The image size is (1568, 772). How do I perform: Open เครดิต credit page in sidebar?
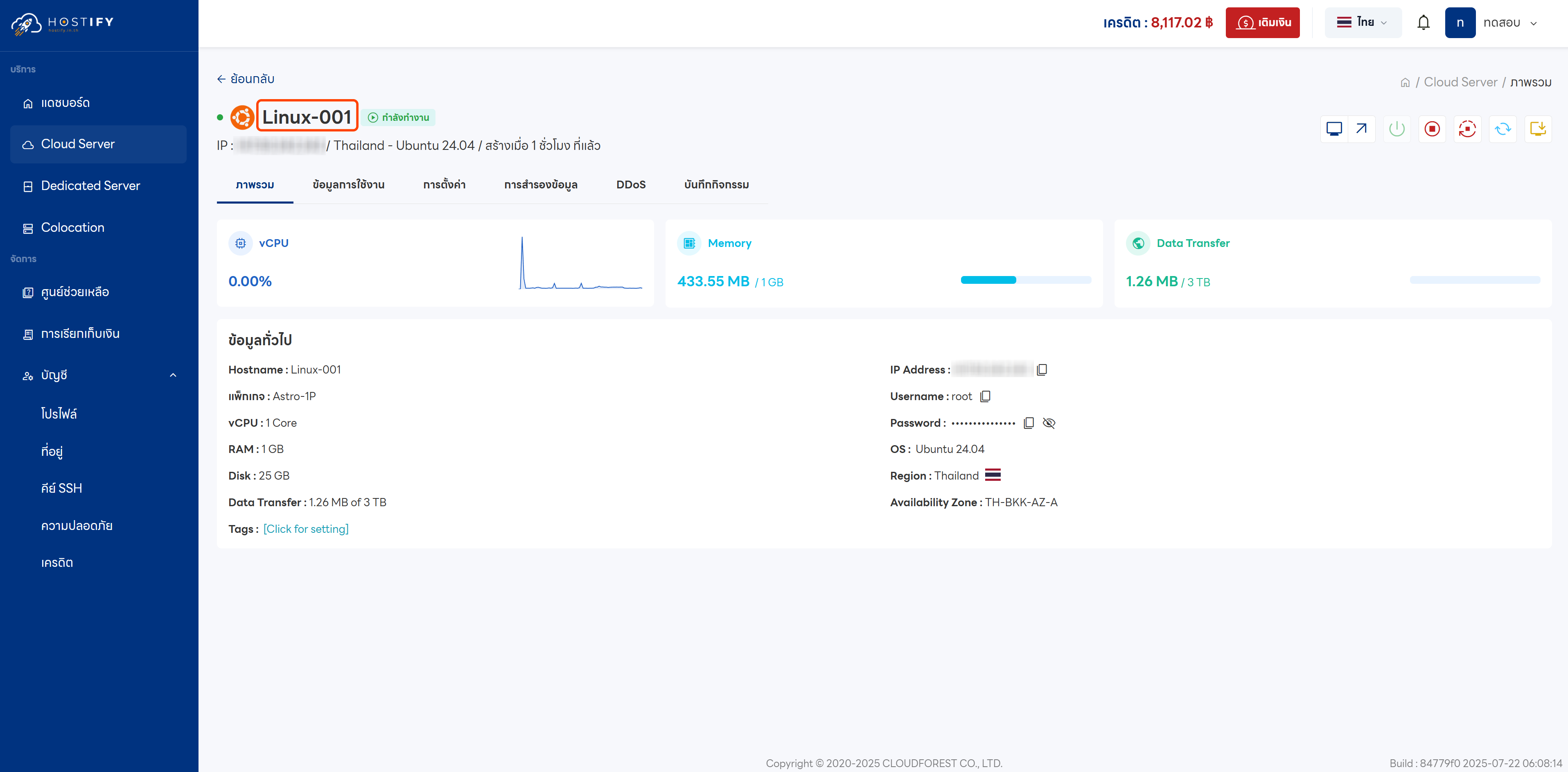click(x=56, y=562)
